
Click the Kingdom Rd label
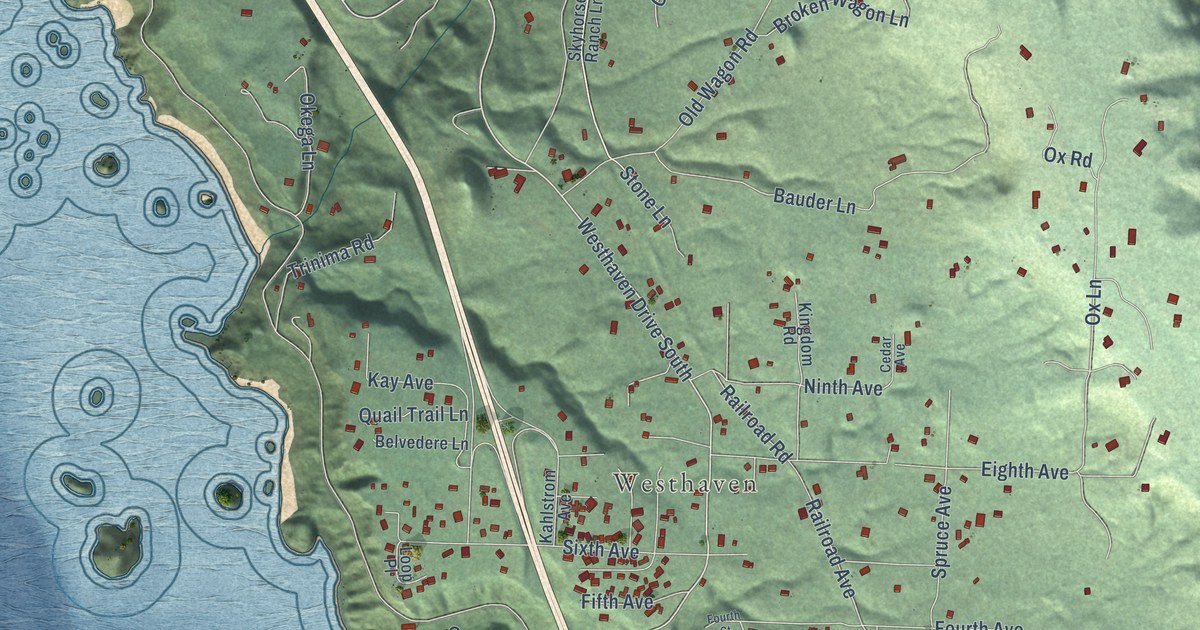point(797,335)
